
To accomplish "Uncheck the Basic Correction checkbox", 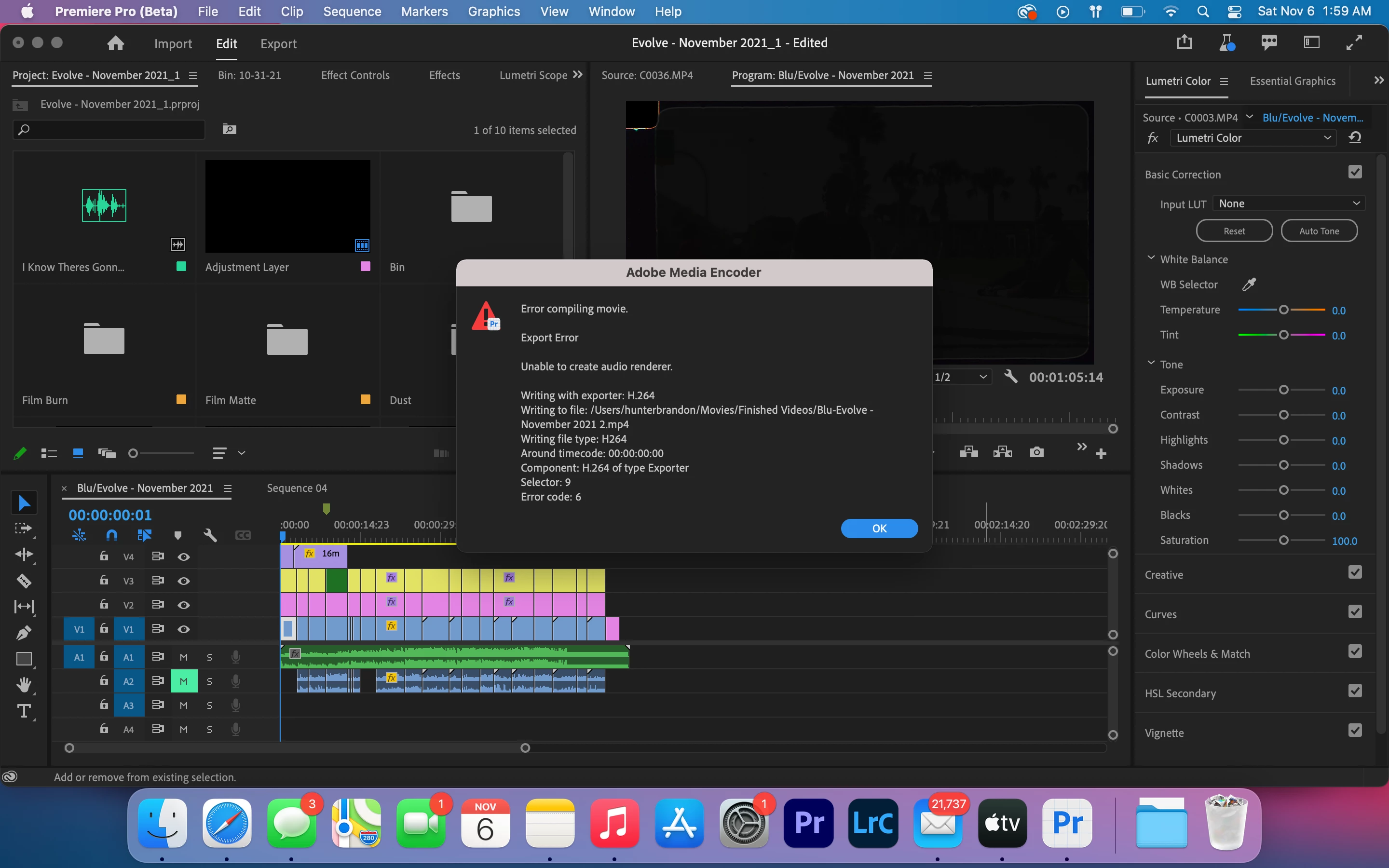I will [1355, 172].
